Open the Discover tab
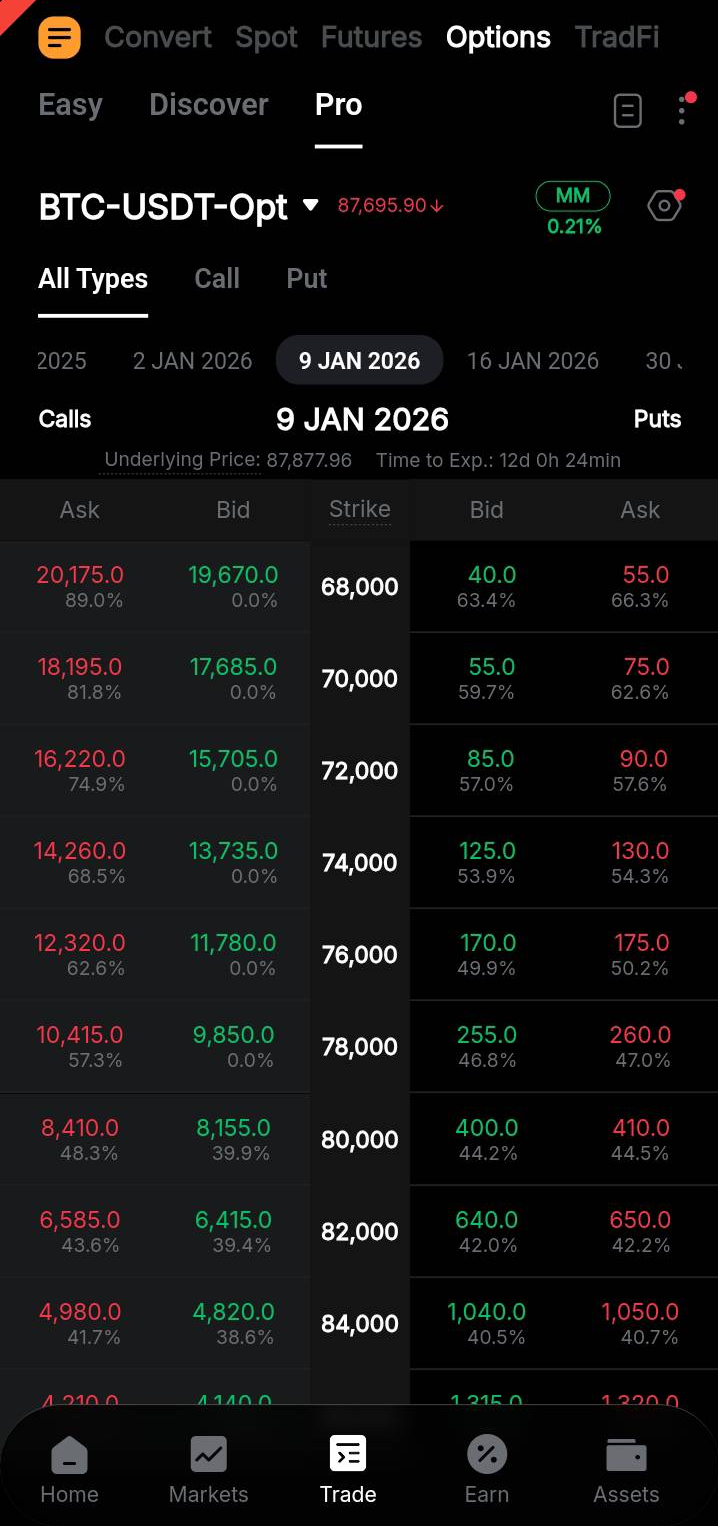Viewport: 718px width, 1526px height. coord(208,104)
